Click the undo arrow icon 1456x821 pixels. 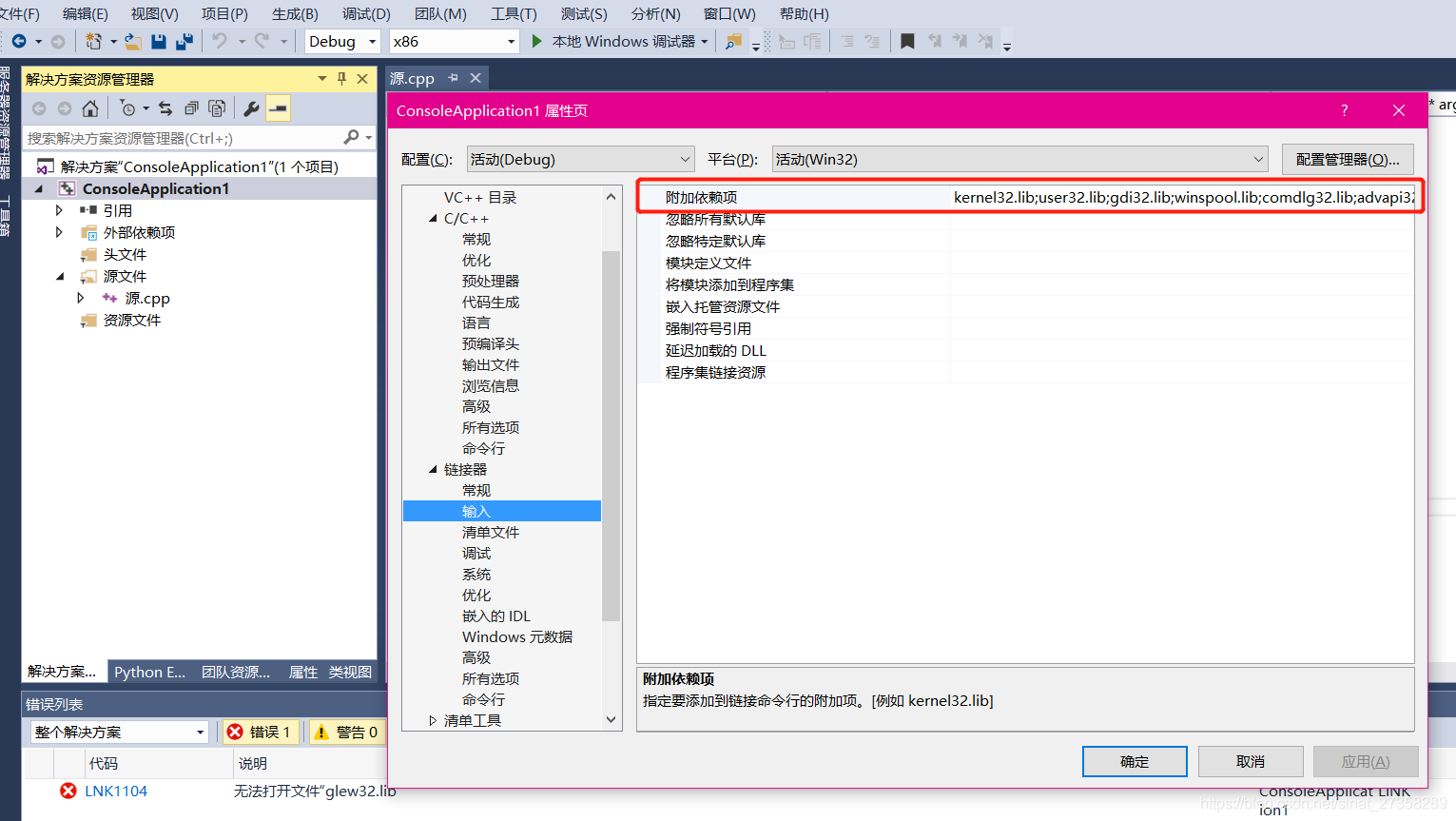tap(220, 41)
